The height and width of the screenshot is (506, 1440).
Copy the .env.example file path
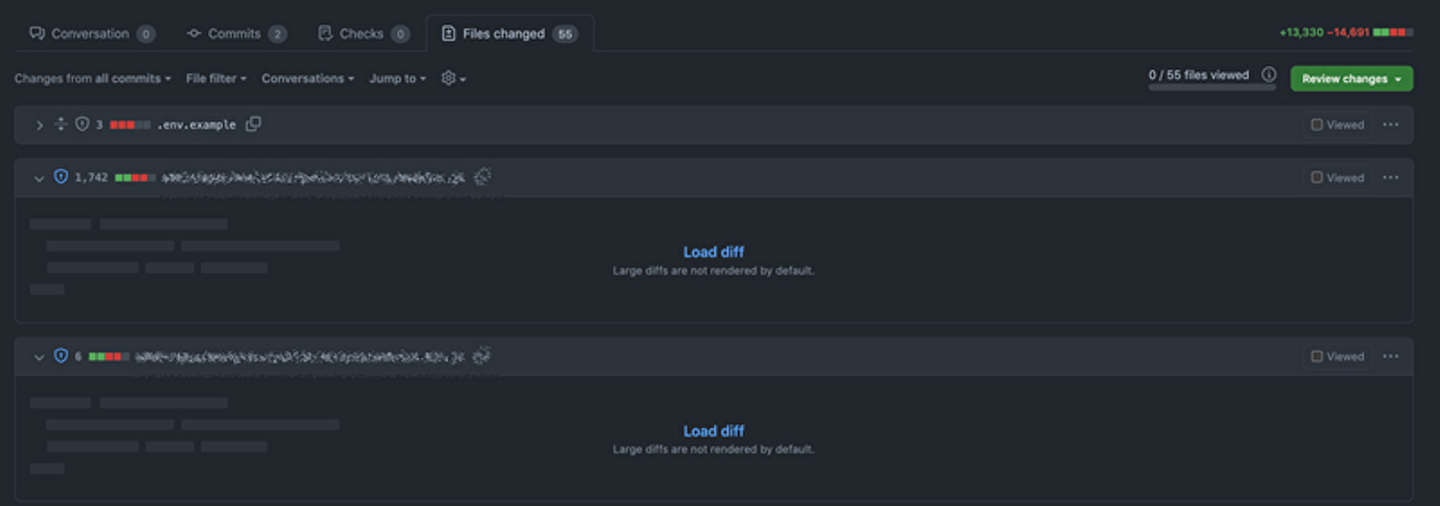[x=254, y=124]
